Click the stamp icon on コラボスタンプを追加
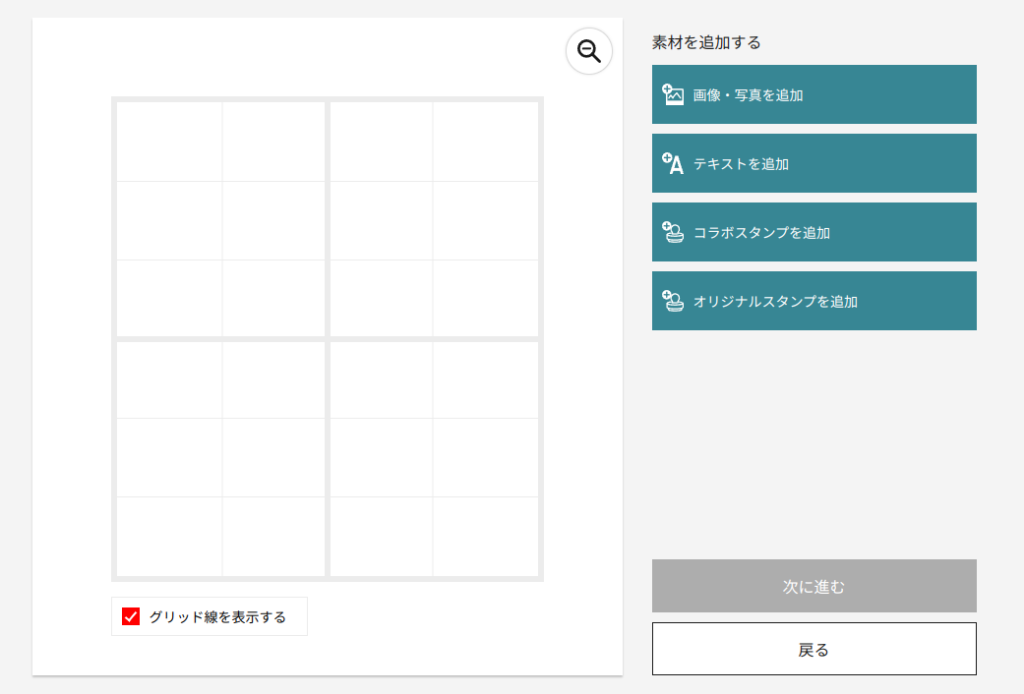The image size is (1024, 694). (x=673, y=232)
